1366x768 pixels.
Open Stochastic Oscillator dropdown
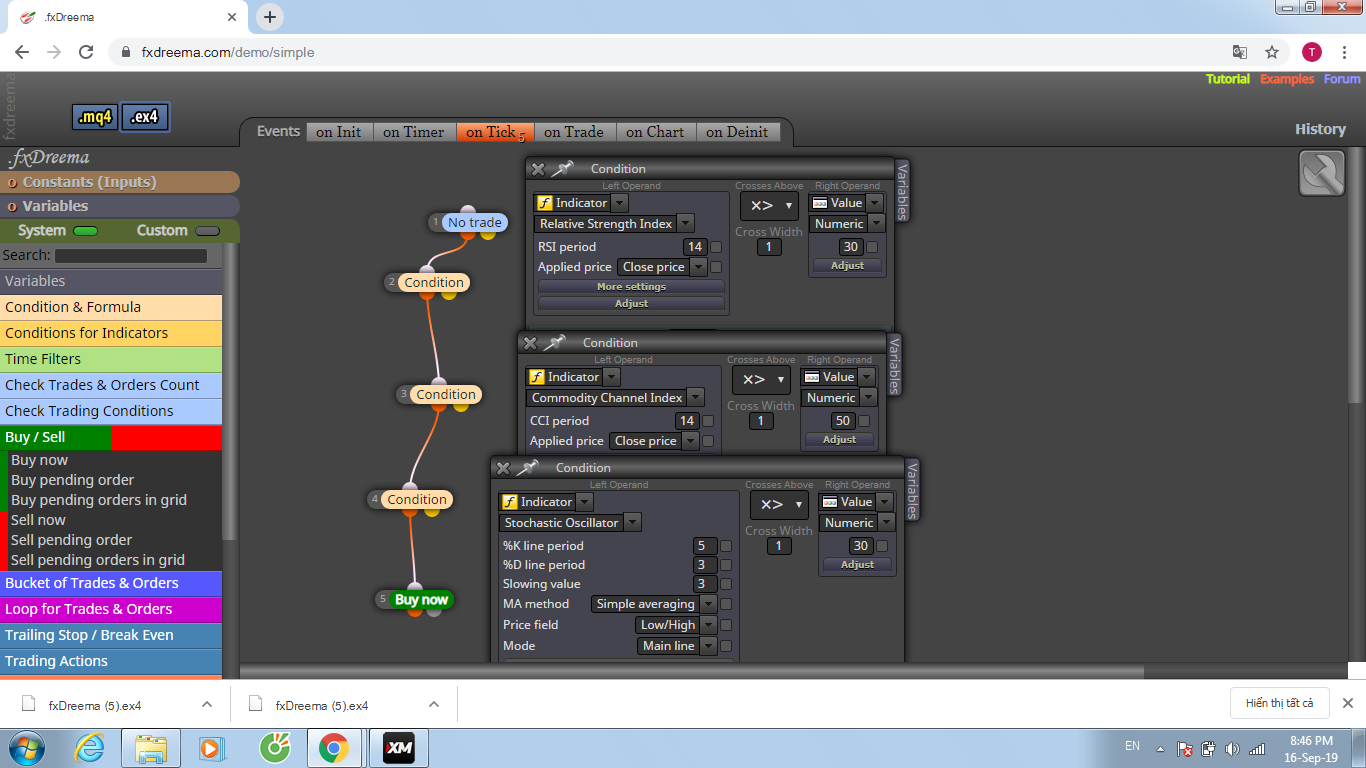pyautogui.click(x=570, y=523)
